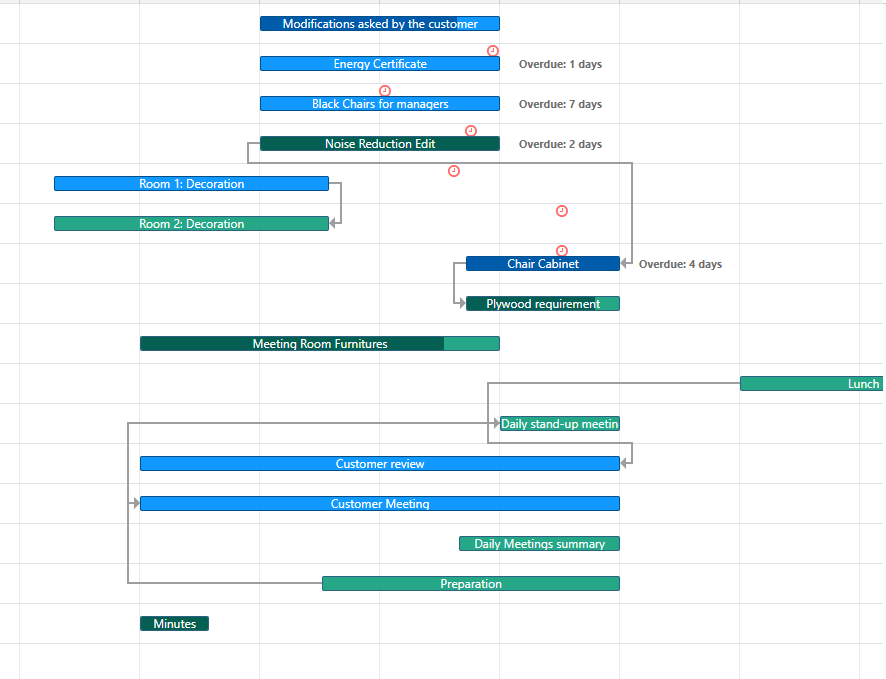Click the warning icon below Noise Reduction Edit bar
Image resolution: width=886 pixels, height=679 pixels.
click(x=454, y=170)
